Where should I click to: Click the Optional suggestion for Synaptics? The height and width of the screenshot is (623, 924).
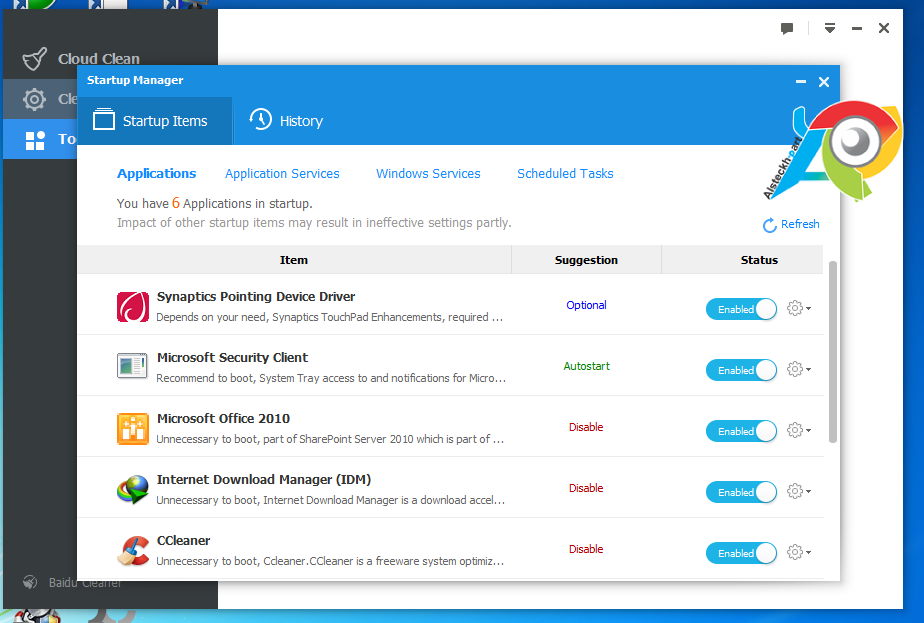pos(586,305)
